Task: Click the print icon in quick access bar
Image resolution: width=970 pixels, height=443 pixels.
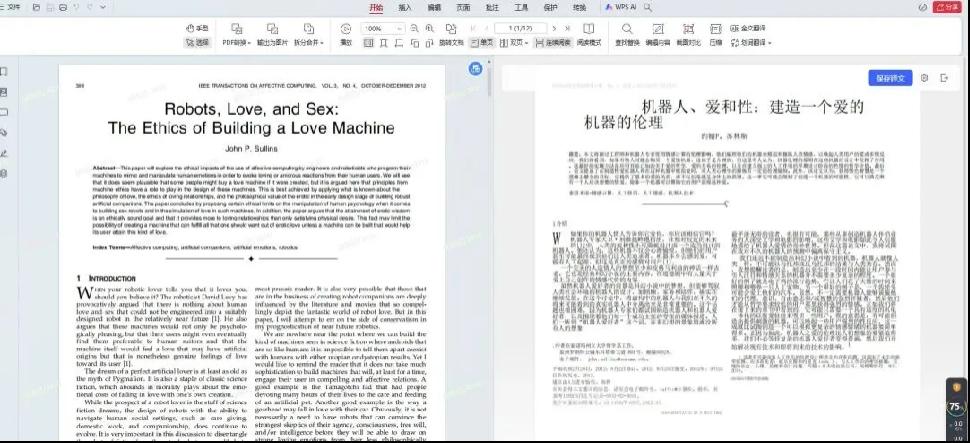Action: coord(63,7)
